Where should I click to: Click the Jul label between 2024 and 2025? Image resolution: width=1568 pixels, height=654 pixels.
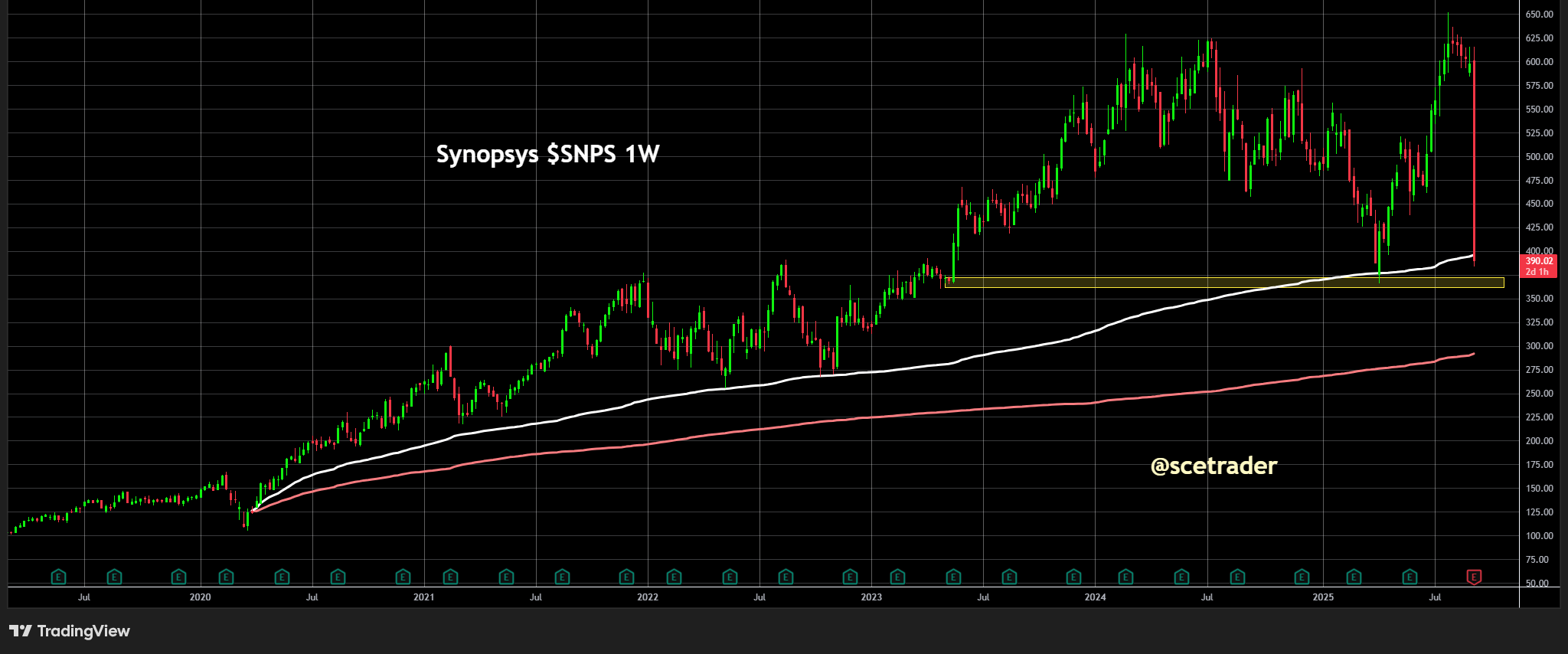(x=1207, y=597)
